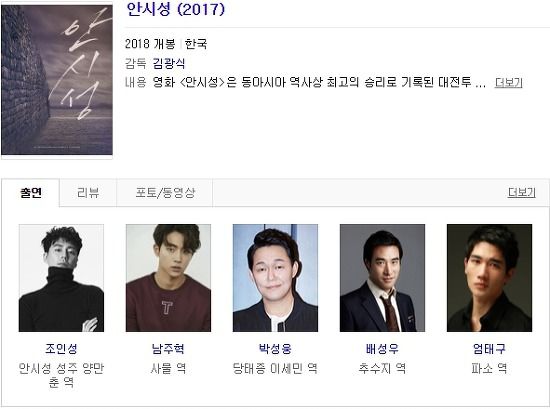Click 조인성 black turtleneck photo

[x=61, y=278]
